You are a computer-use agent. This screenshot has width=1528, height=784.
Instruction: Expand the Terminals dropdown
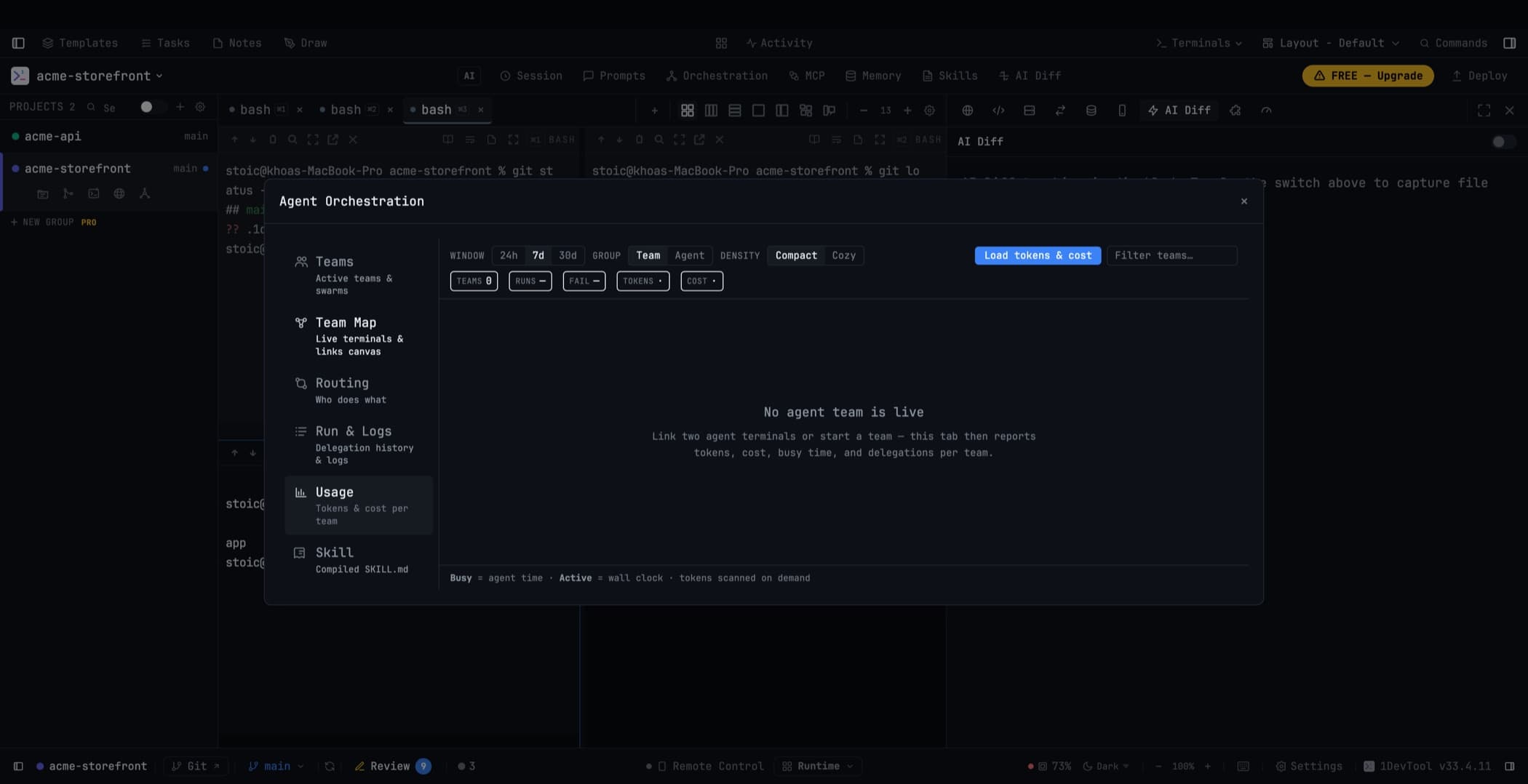[x=1199, y=43]
